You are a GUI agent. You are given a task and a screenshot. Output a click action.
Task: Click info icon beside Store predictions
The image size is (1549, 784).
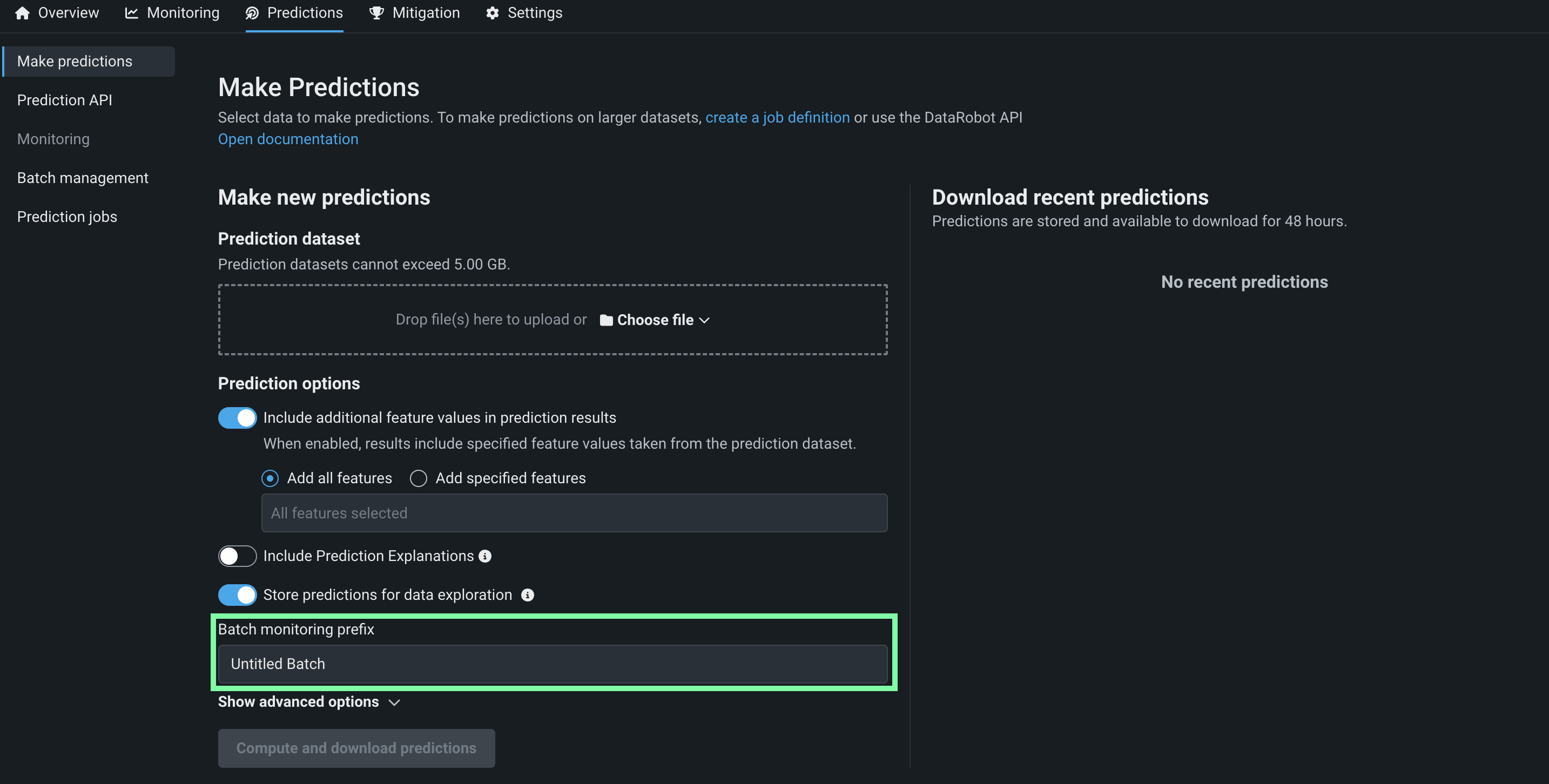click(527, 594)
